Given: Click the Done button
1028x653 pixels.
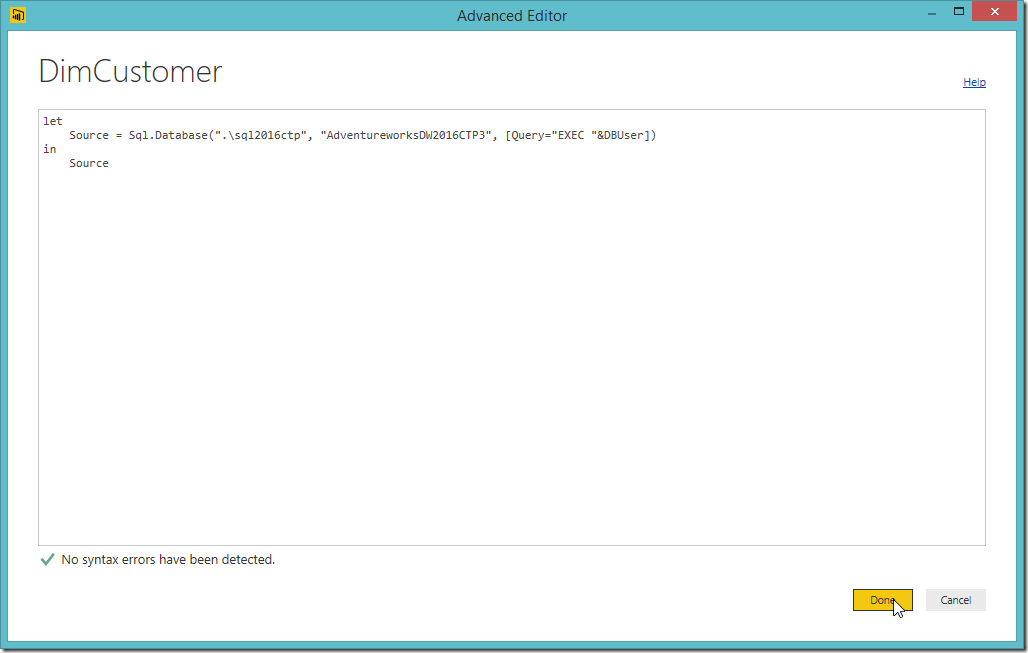Looking at the screenshot, I should coord(882,600).
